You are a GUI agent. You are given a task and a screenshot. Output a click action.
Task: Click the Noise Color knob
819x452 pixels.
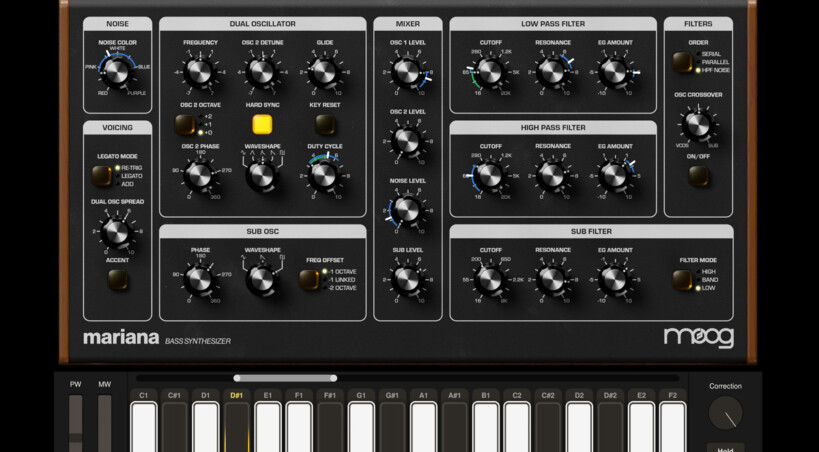click(116, 72)
